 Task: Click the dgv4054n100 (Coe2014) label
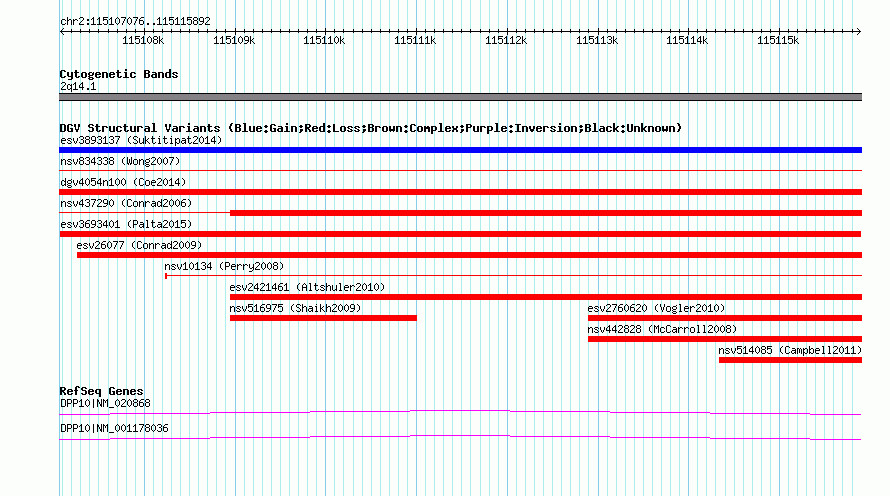click(123, 182)
